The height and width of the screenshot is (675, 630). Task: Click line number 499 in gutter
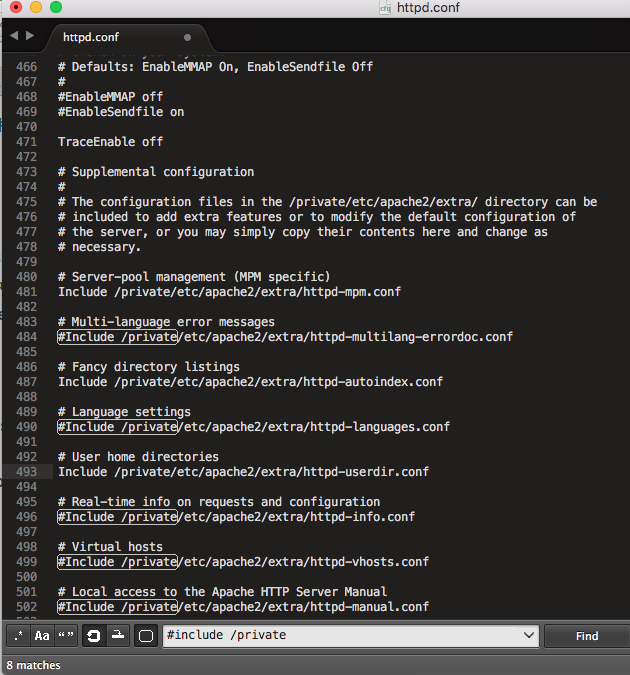coord(27,562)
